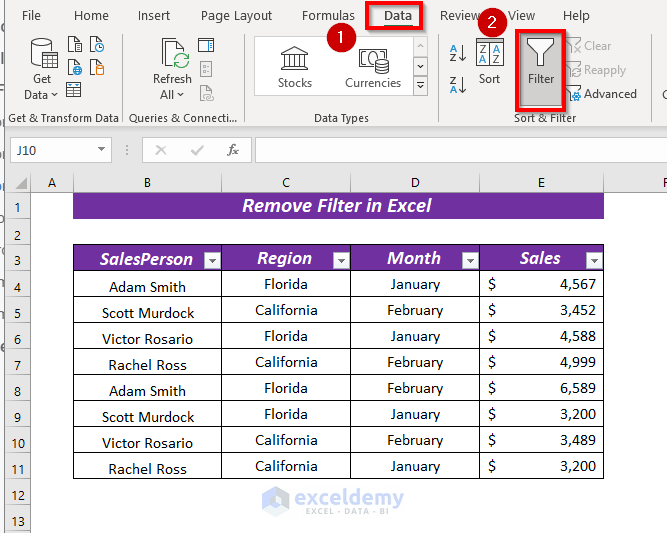Expand Refresh All dropdown arrow

click(181, 94)
